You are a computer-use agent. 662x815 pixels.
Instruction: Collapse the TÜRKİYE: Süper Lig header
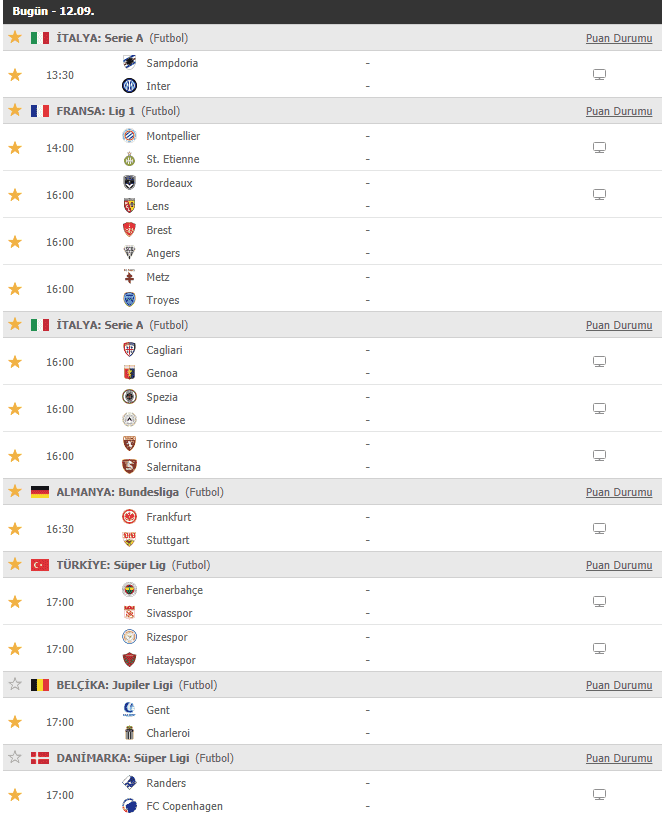point(333,565)
